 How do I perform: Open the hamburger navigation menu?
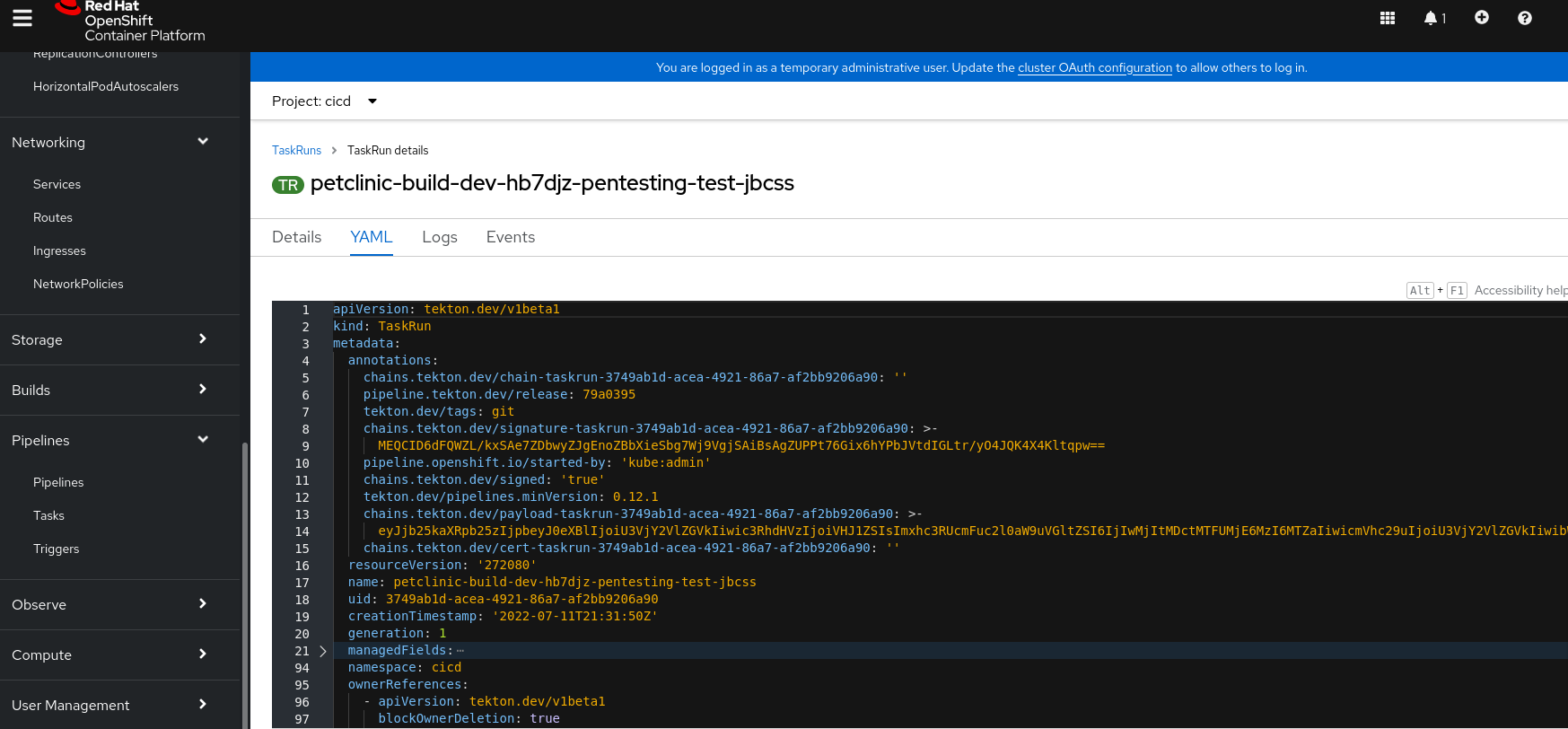click(x=22, y=18)
